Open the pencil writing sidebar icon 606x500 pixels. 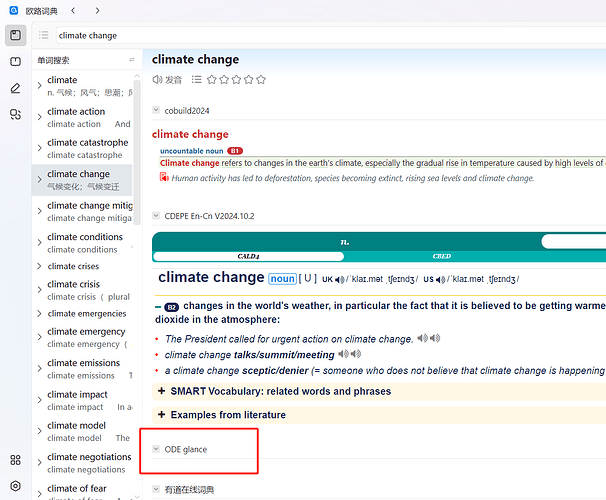coord(15,88)
